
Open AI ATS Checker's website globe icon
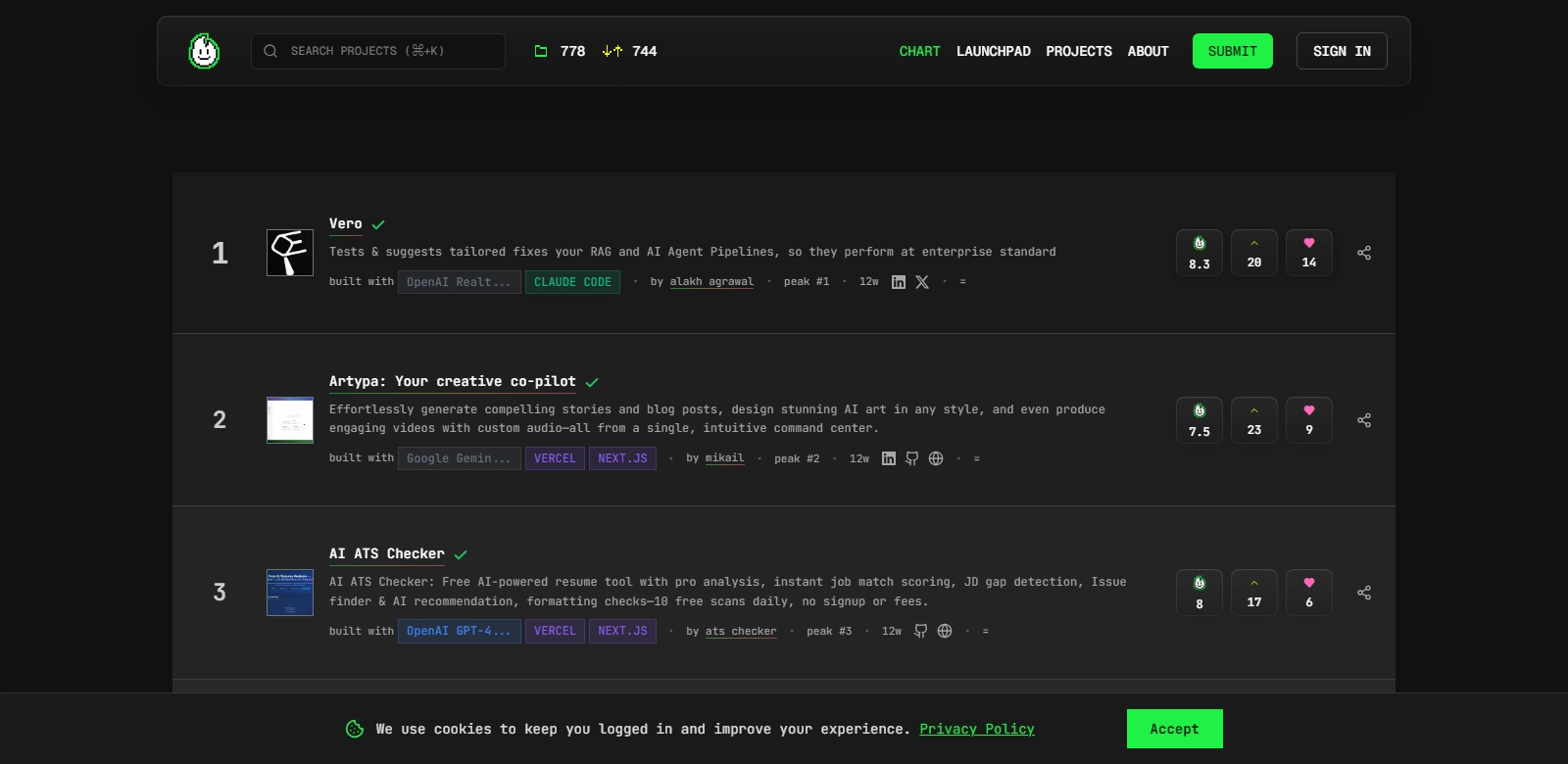click(945, 632)
